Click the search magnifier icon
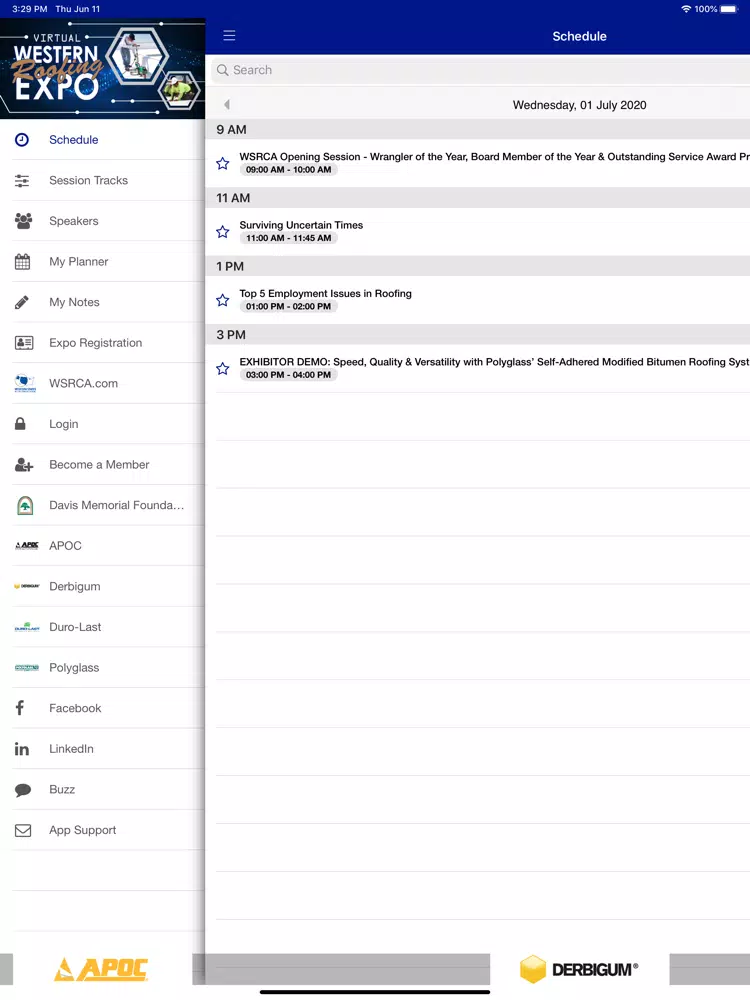The height and width of the screenshot is (1000, 750). [223, 70]
